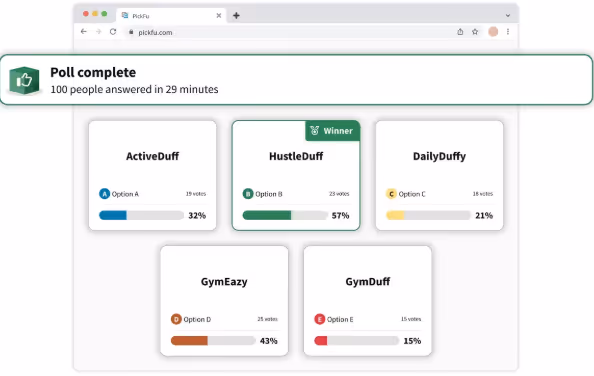Expand the tab search chevron
Image resolution: width=594 pixels, height=376 pixels.
click(508, 16)
